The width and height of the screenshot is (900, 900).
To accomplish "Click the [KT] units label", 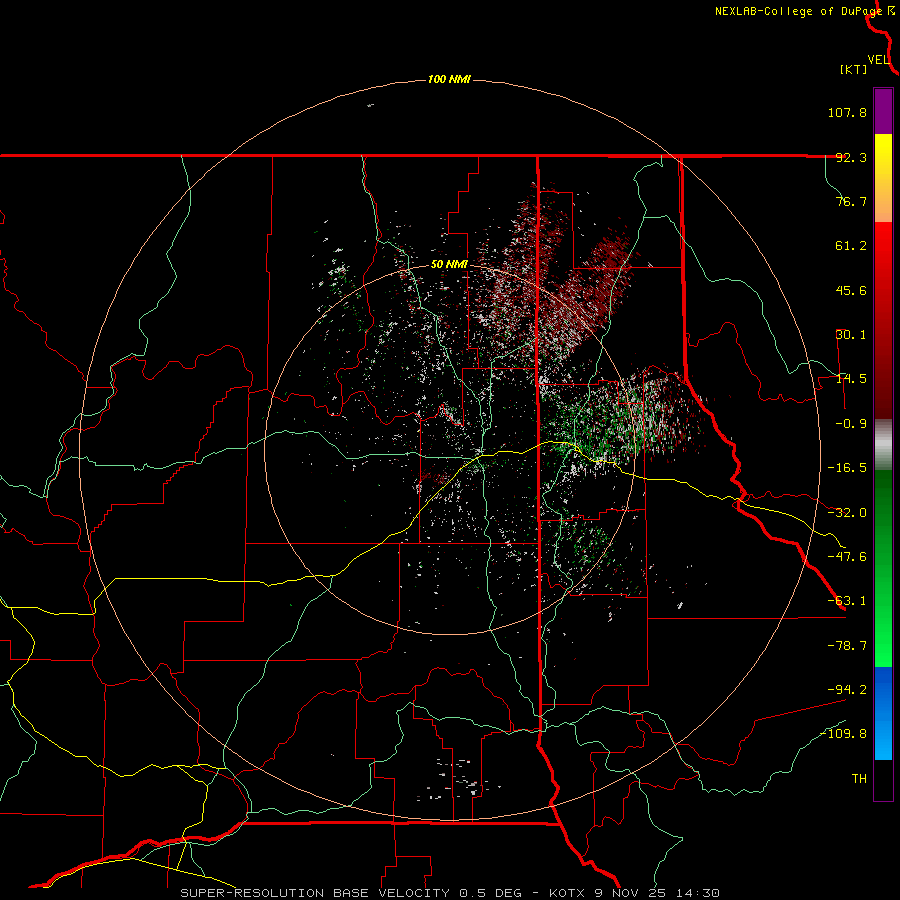I will [853, 69].
